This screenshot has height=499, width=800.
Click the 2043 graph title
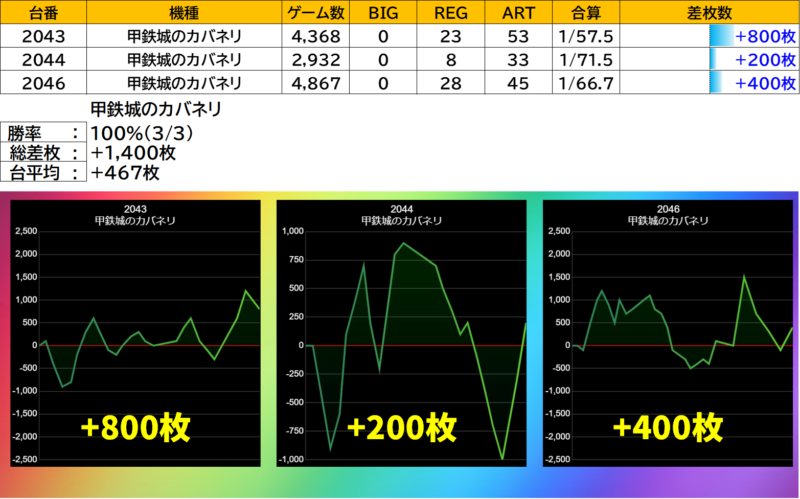coord(135,215)
